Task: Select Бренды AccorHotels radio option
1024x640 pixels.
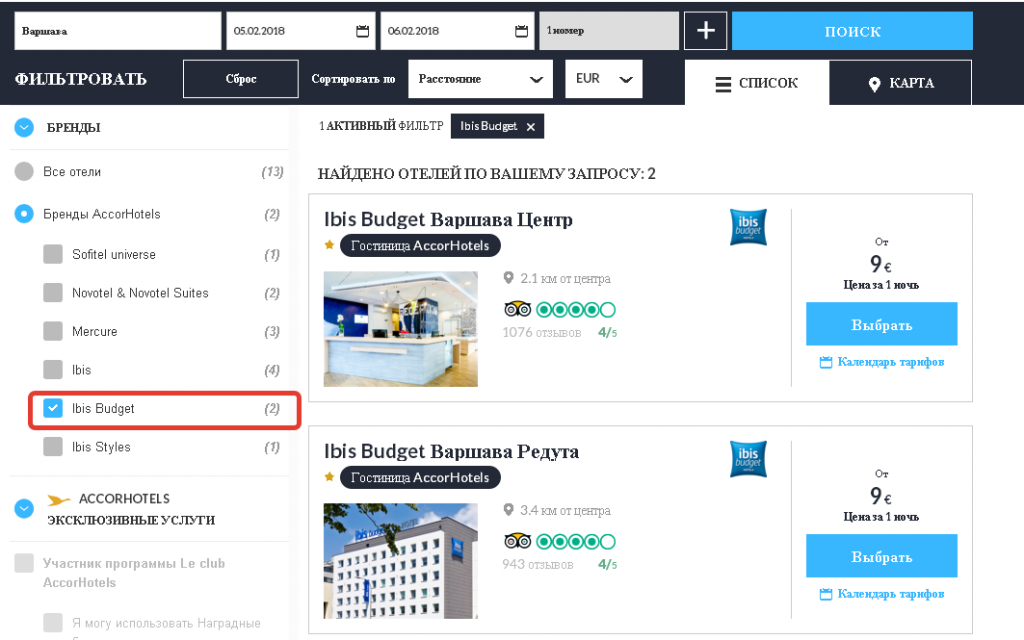Action: point(24,214)
